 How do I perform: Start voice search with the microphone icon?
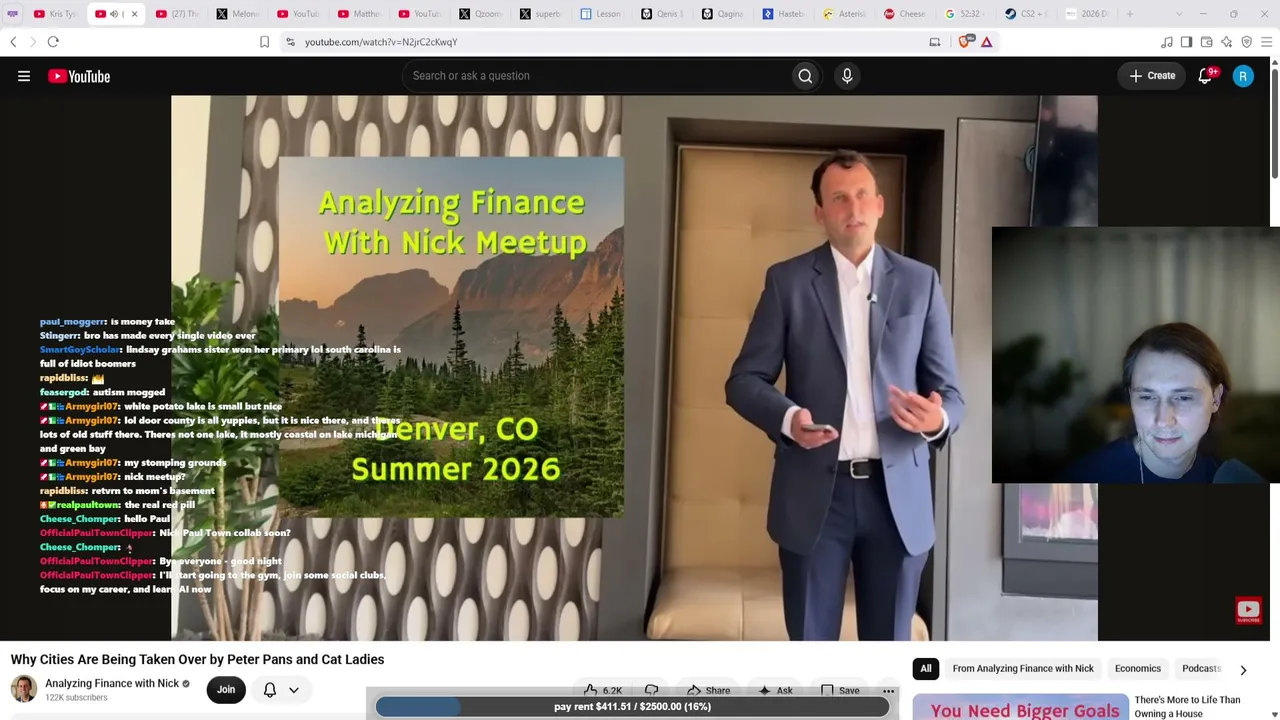tap(847, 76)
